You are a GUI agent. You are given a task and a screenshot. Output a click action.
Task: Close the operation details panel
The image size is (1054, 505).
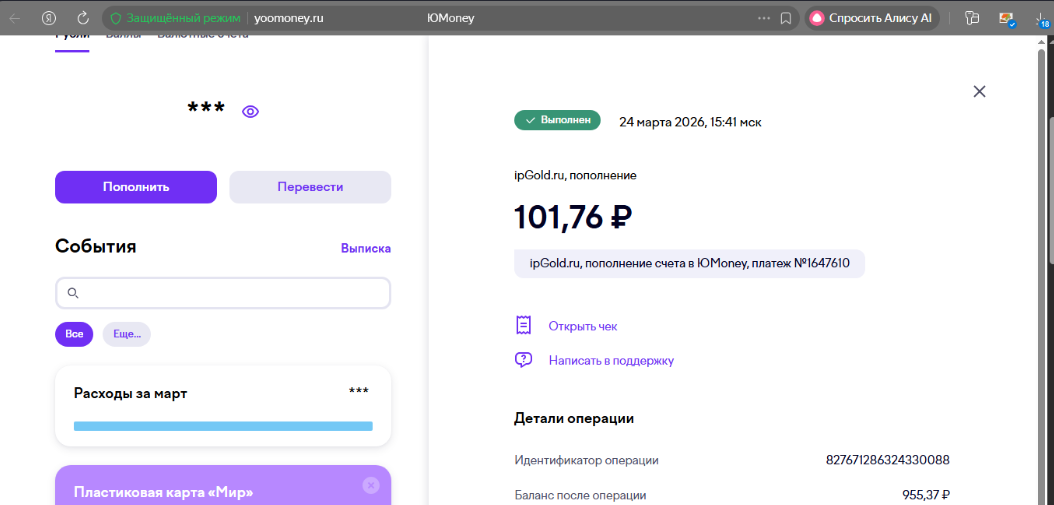click(x=979, y=91)
